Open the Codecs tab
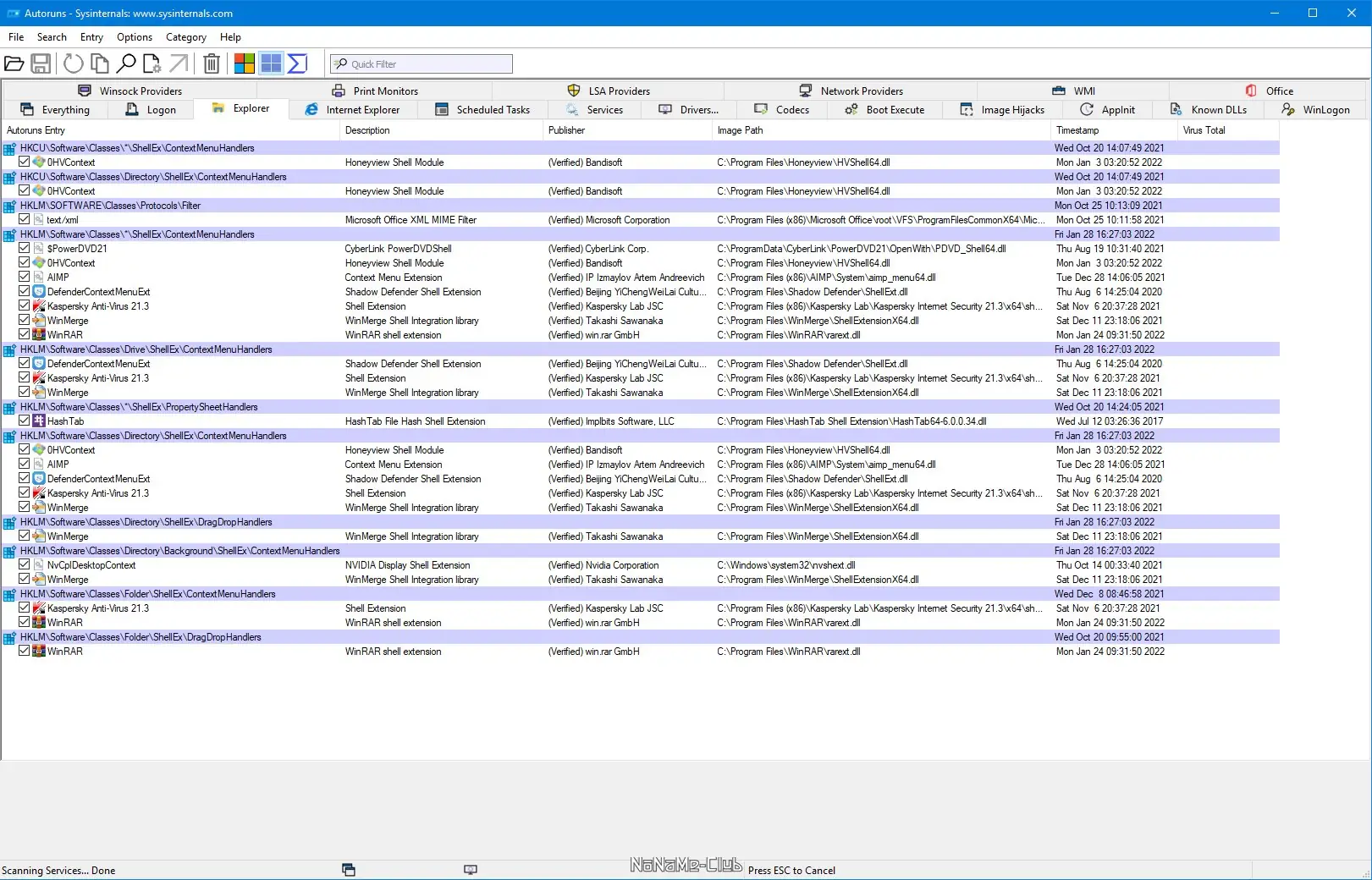 782,110
